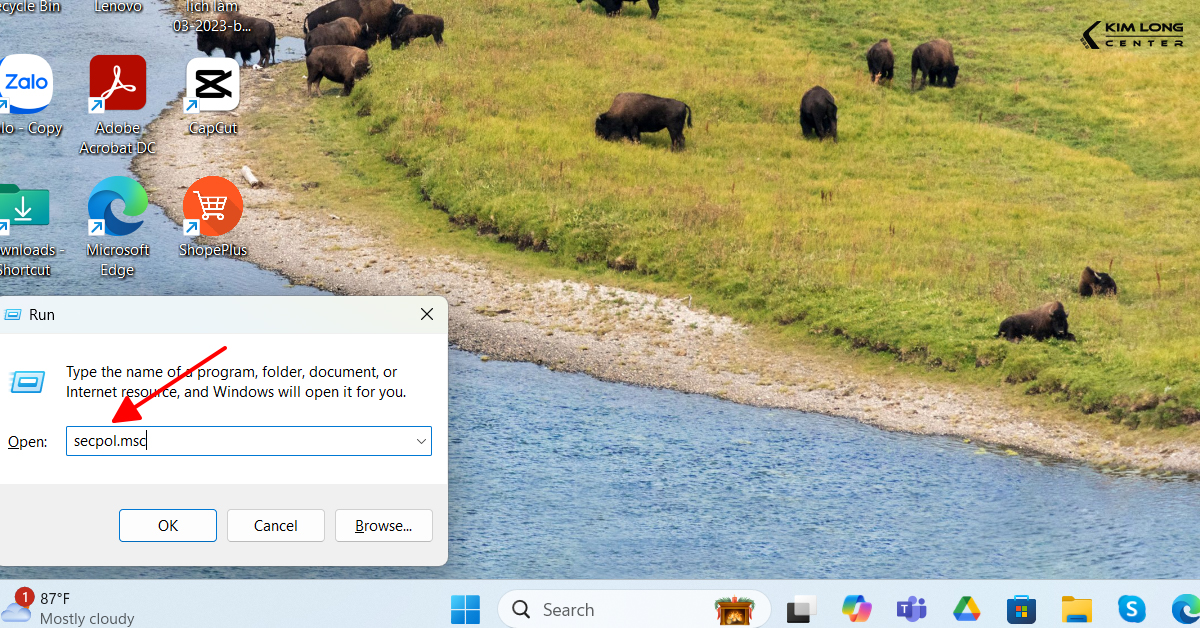1200x628 pixels.
Task: Launch Google Drive from the taskbar
Action: [965, 609]
